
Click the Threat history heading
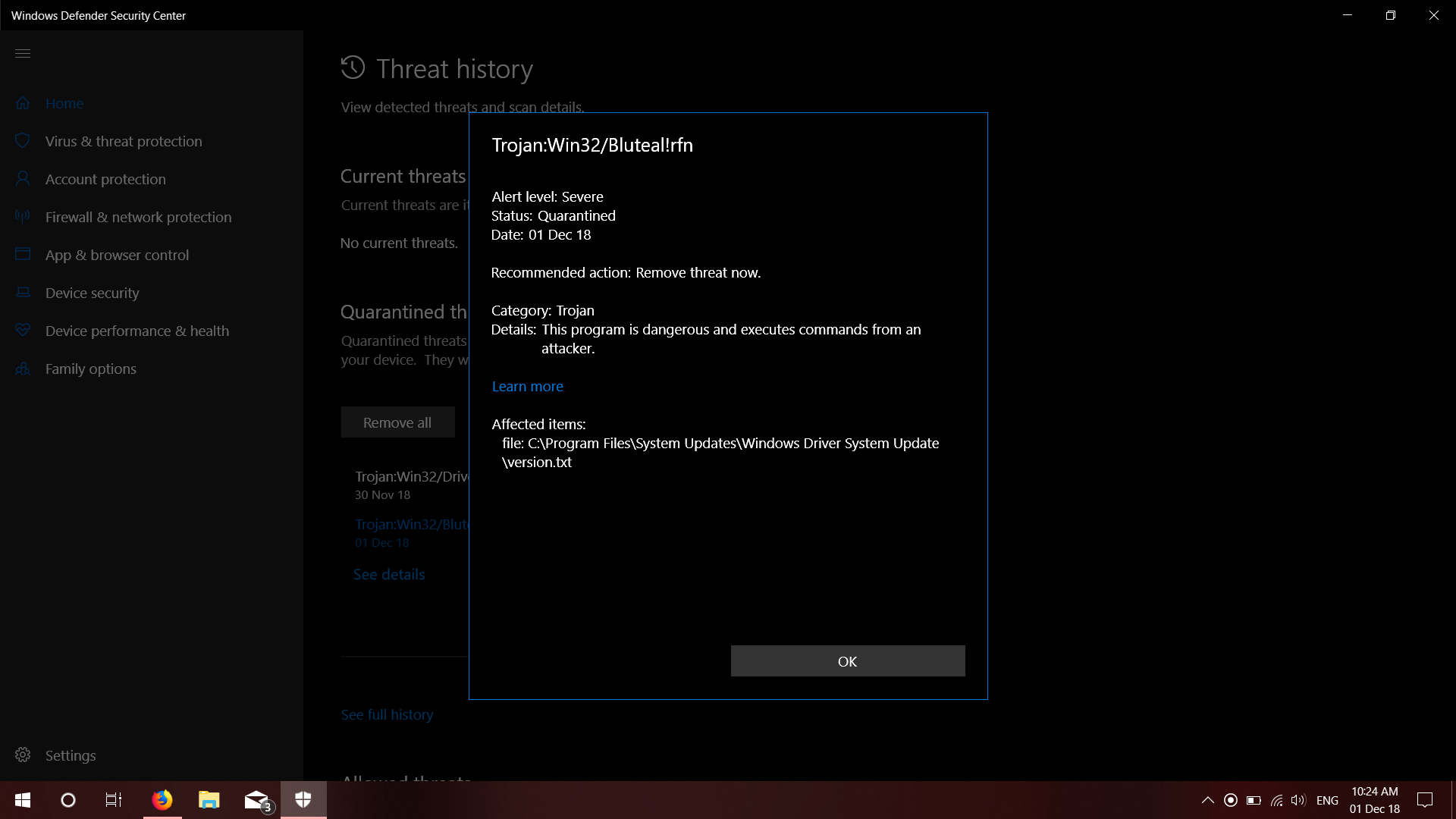(455, 69)
